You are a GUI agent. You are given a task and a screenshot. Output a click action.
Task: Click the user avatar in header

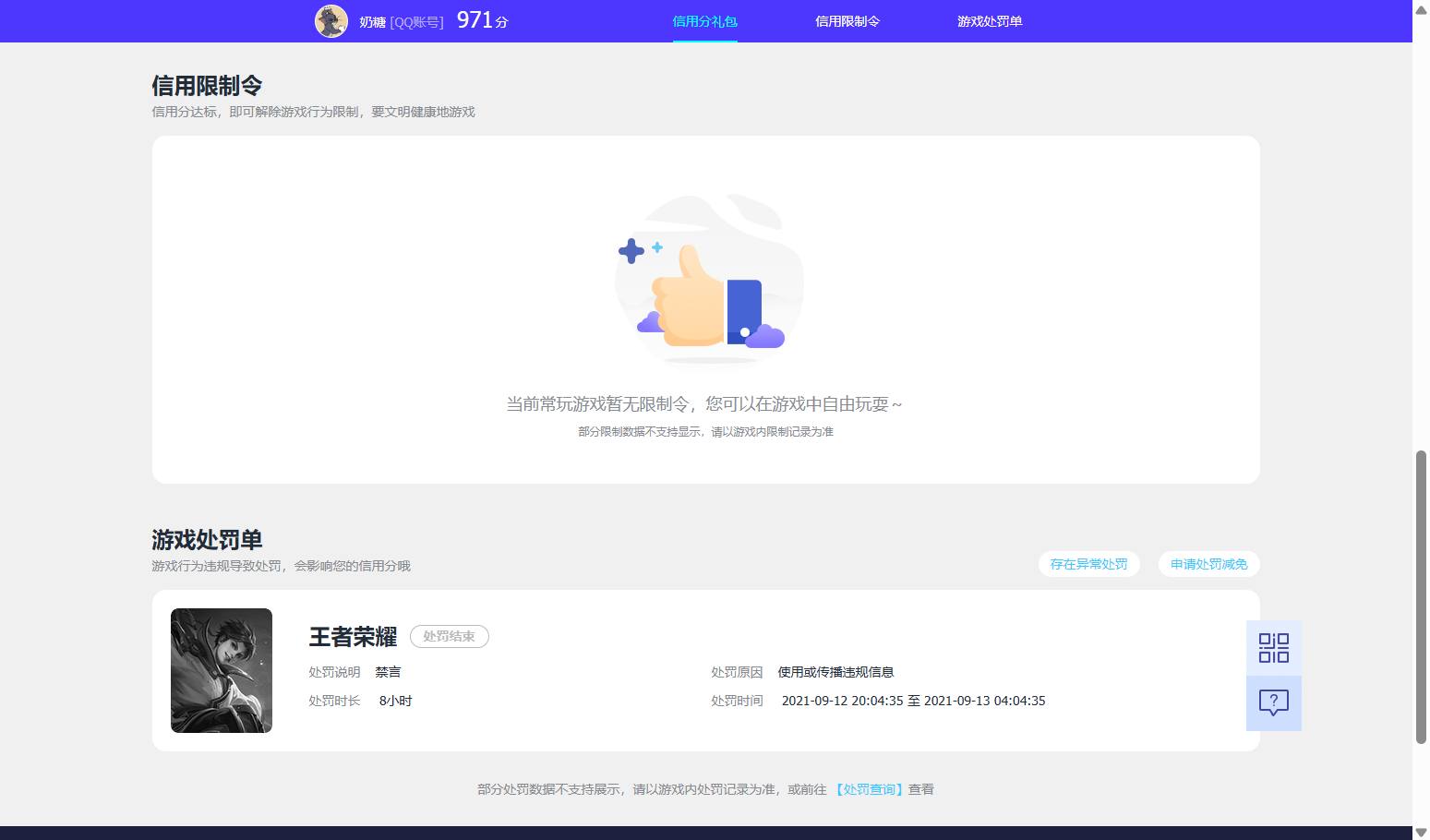[x=331, y=20]
